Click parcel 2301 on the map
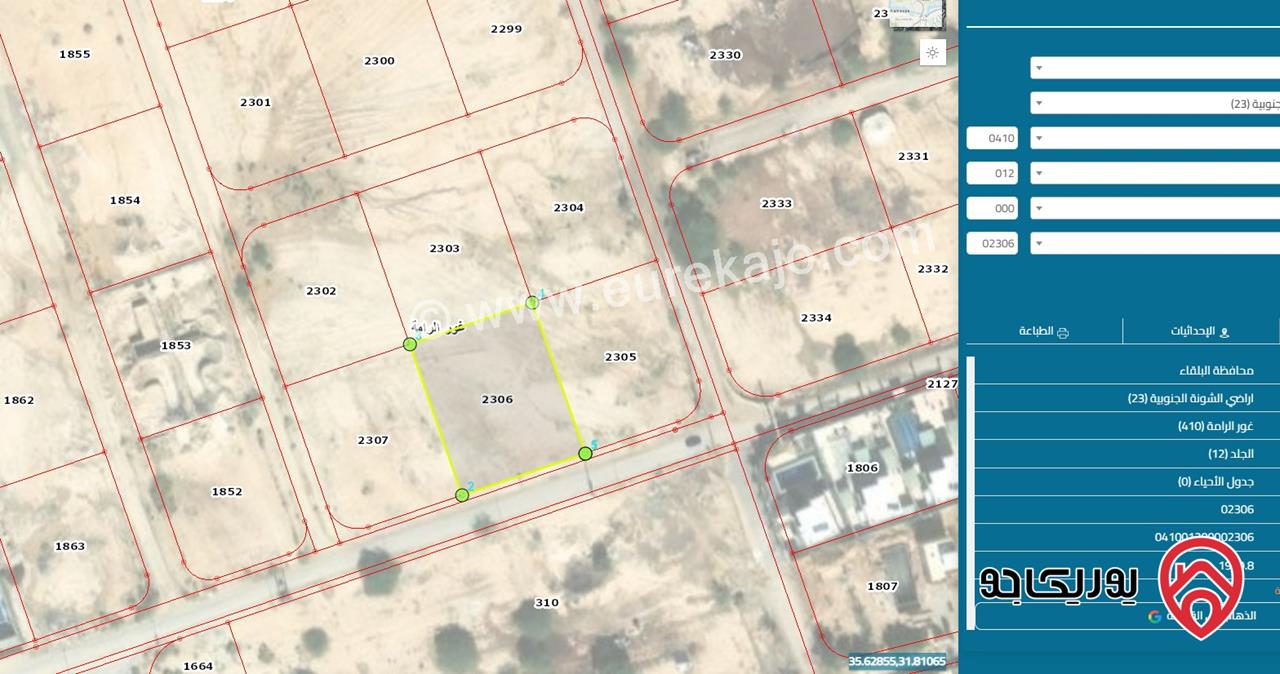The image size is (1280, 674). tap(255, 102)
